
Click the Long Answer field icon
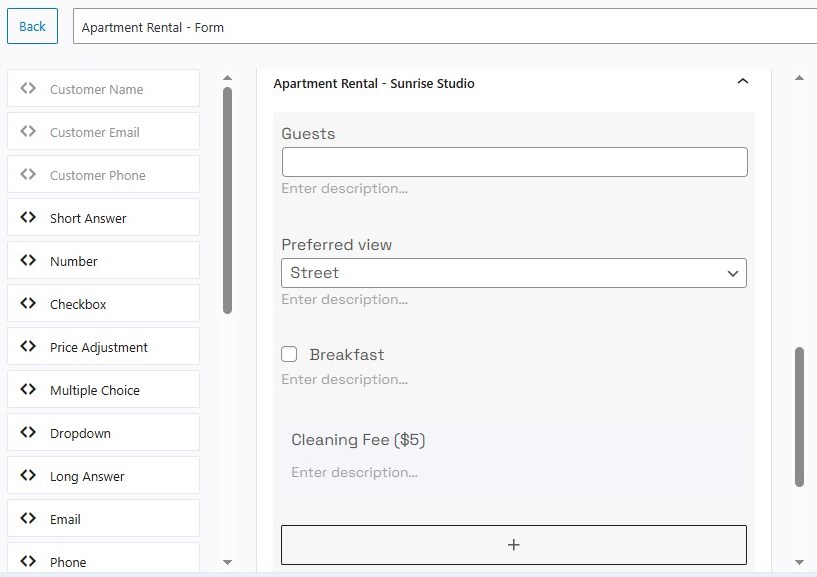[28, 475]
